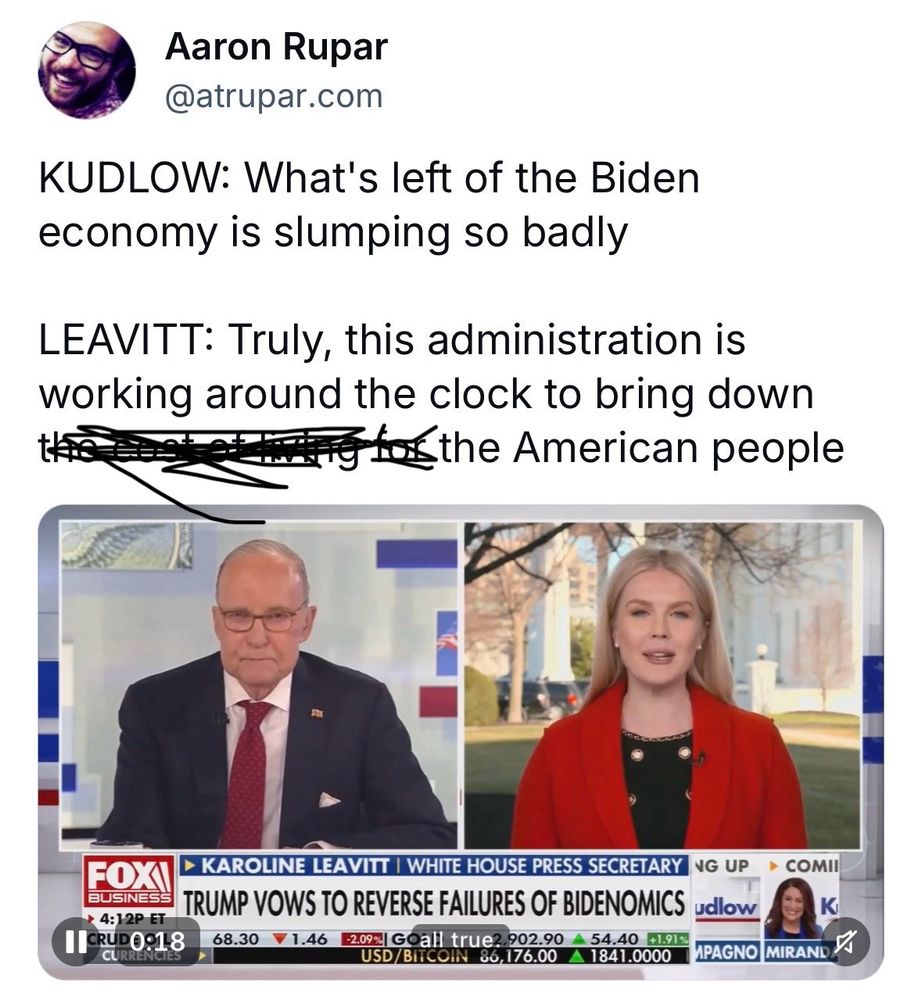Click the gold price green up arrow
The image size is (922, 1000).
(x=579, y=939)
